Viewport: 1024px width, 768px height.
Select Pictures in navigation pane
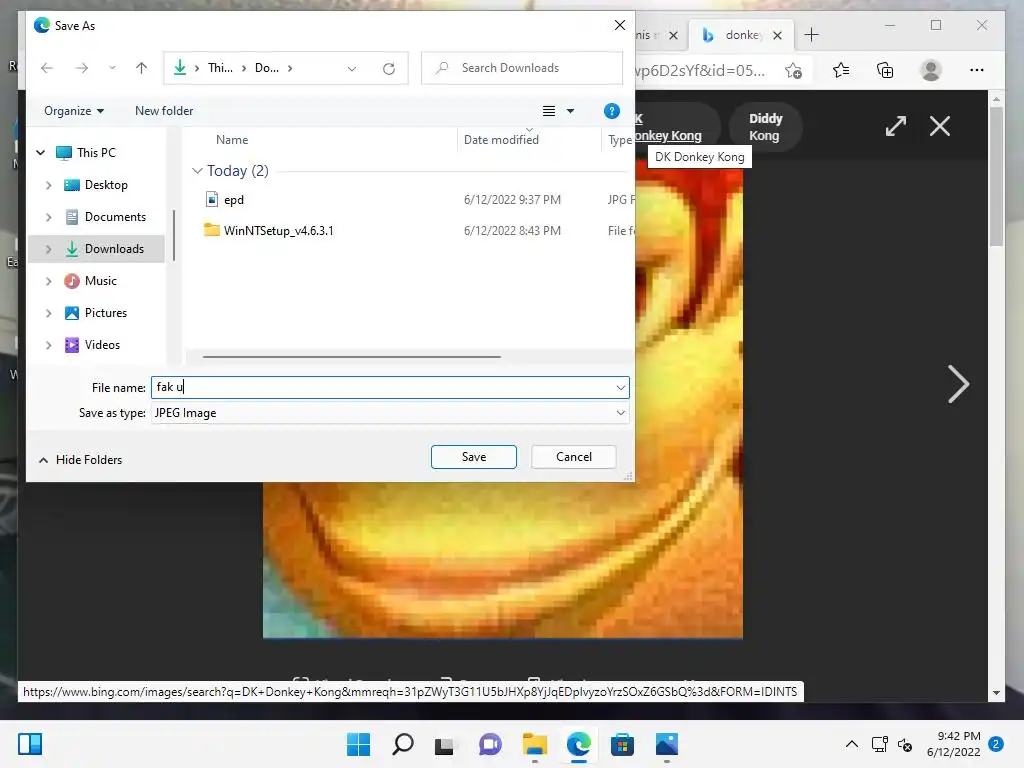95,313
